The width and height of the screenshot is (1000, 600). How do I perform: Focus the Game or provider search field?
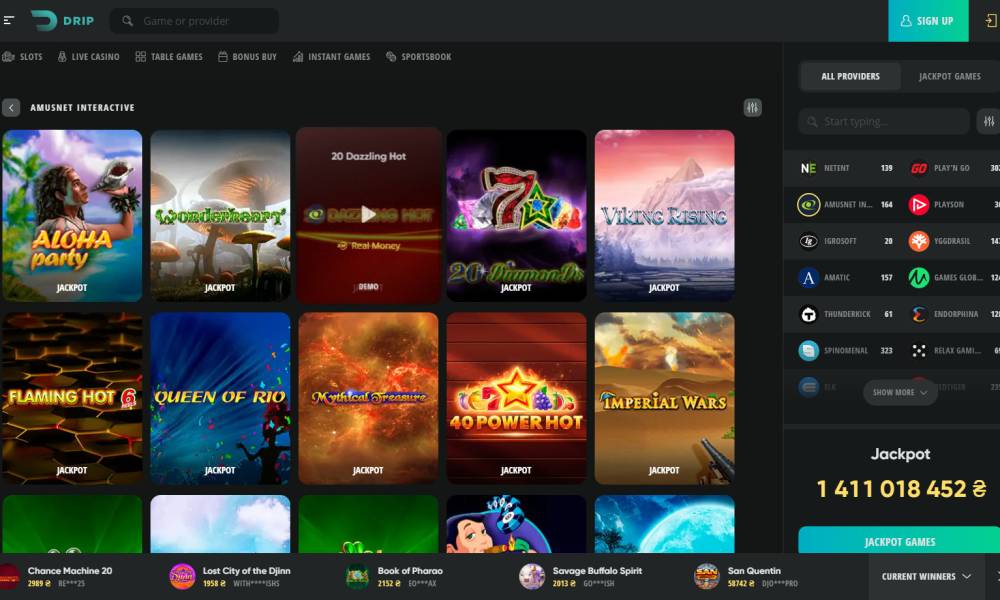(195, 21)
